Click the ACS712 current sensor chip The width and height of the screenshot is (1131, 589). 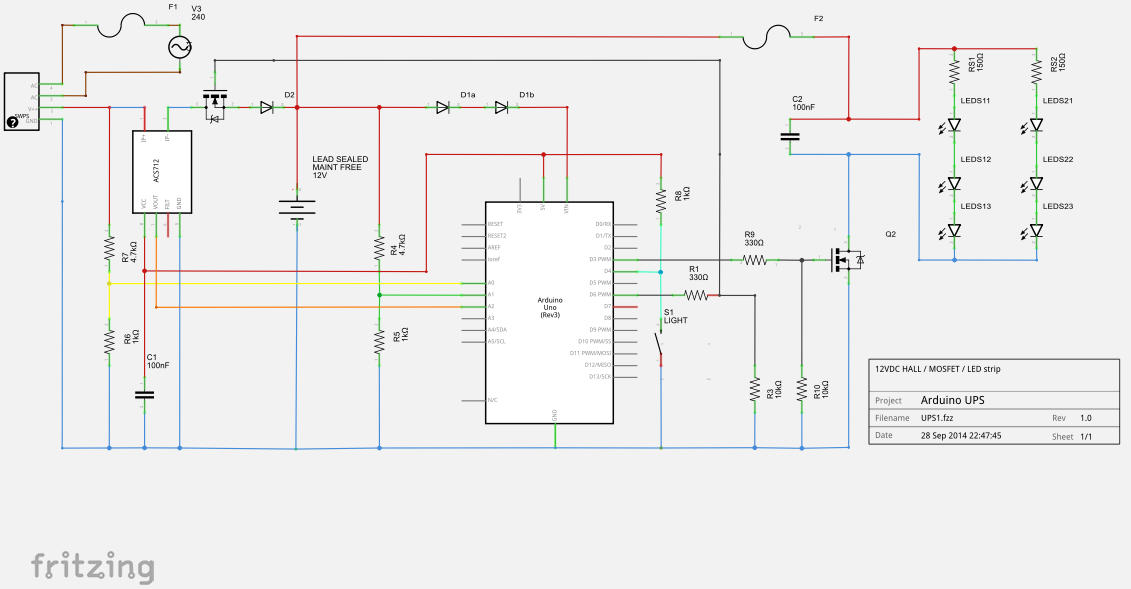tap(162, 172)
